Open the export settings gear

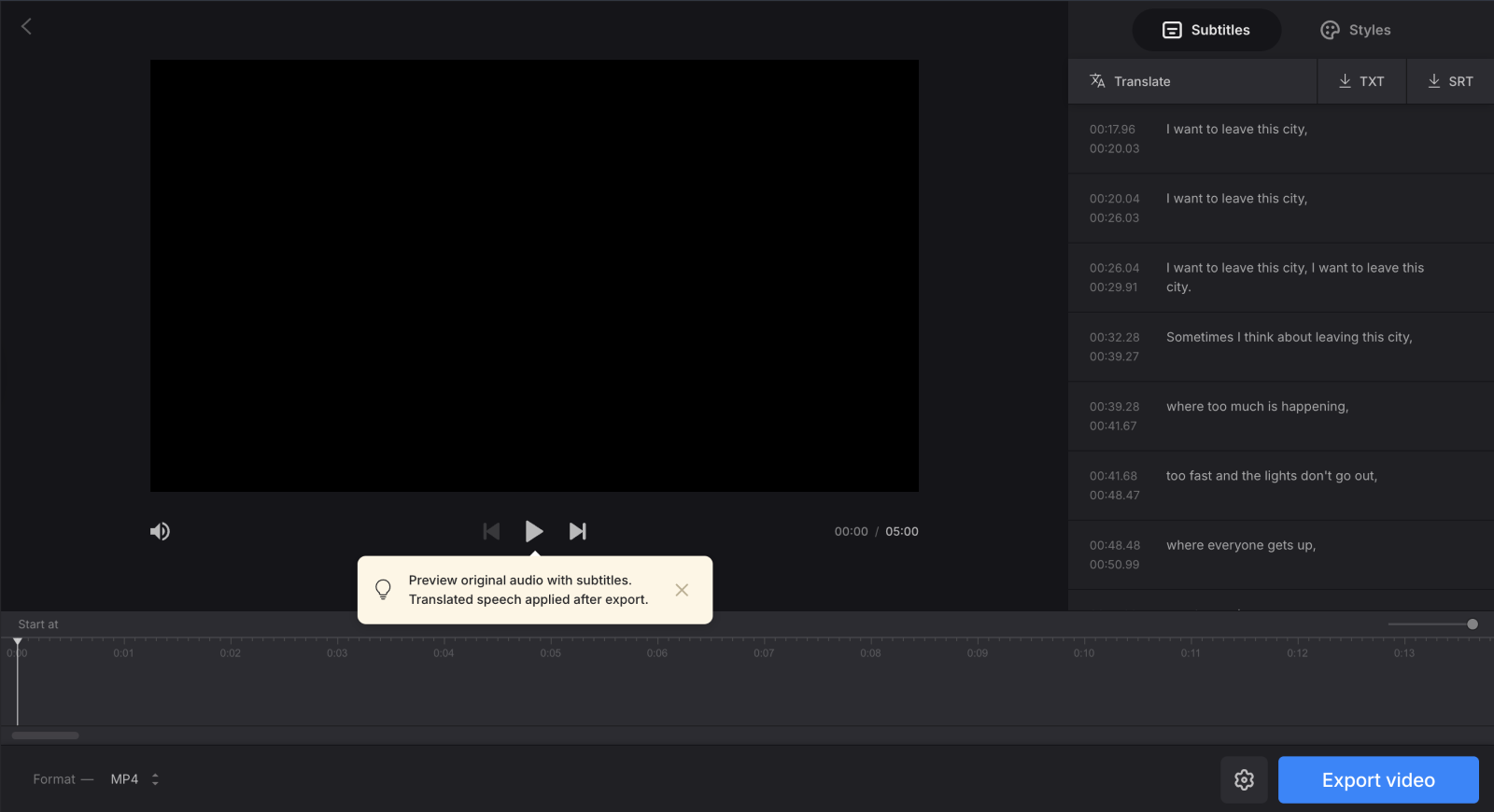(1244, 780)
